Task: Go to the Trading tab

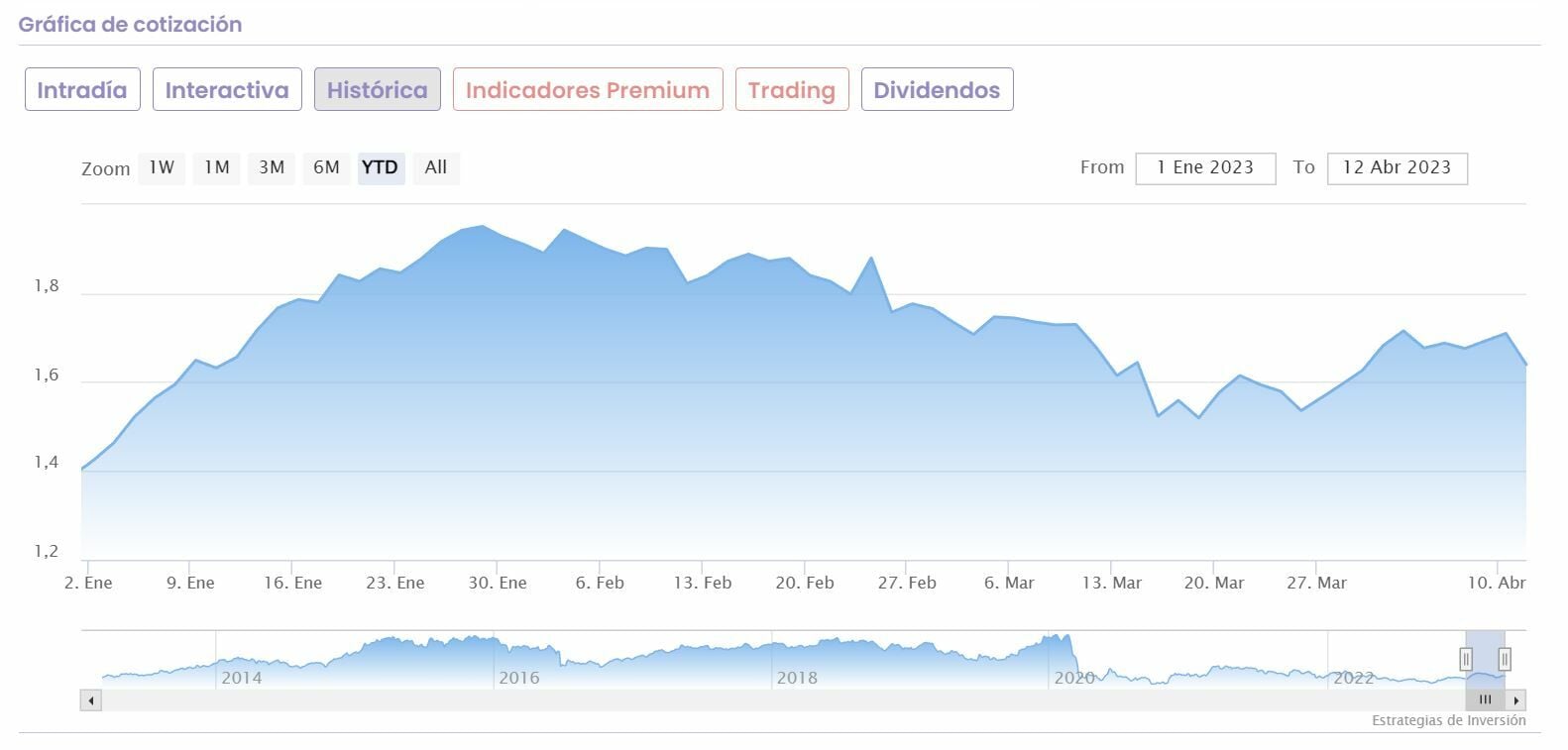Action: [x=792, y=90]
